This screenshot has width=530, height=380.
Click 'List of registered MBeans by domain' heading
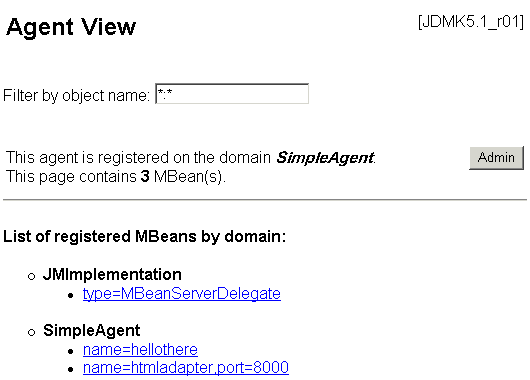click(144, 236)
